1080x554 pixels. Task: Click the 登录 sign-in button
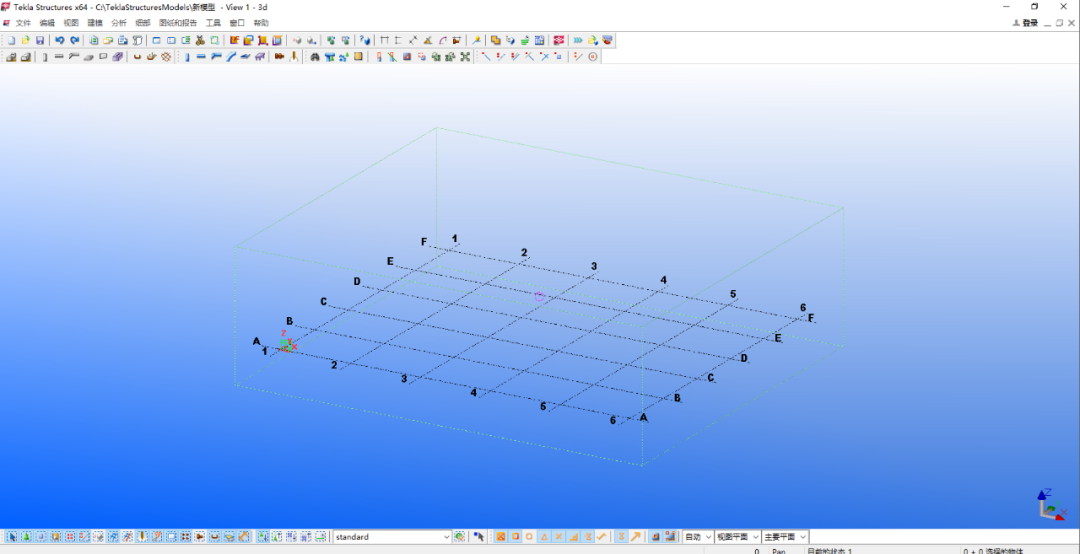pyautogui.click(x=1025, y=22)
